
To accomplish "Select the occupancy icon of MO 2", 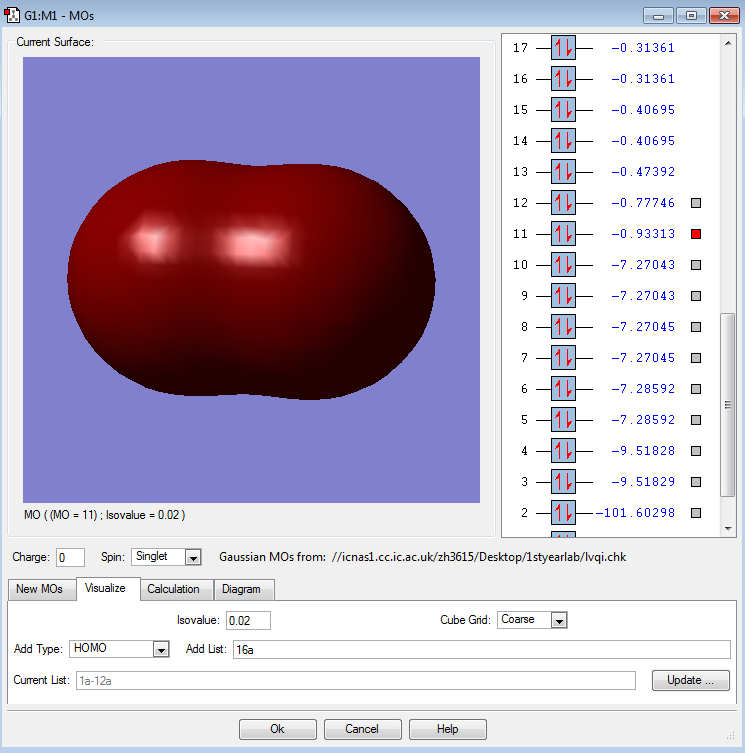I will tap(563, 512).
